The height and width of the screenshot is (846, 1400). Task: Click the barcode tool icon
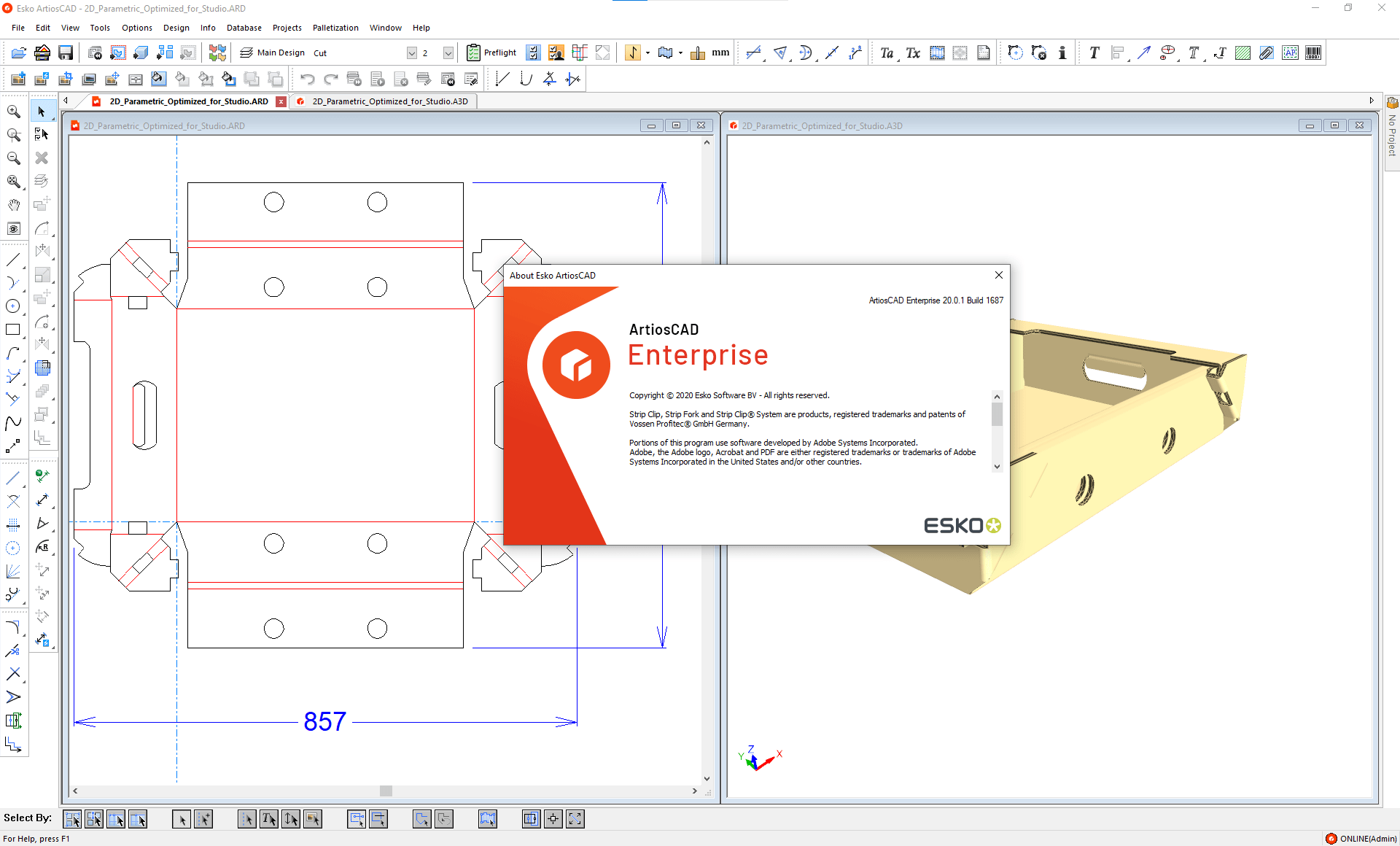(1313, 53)
